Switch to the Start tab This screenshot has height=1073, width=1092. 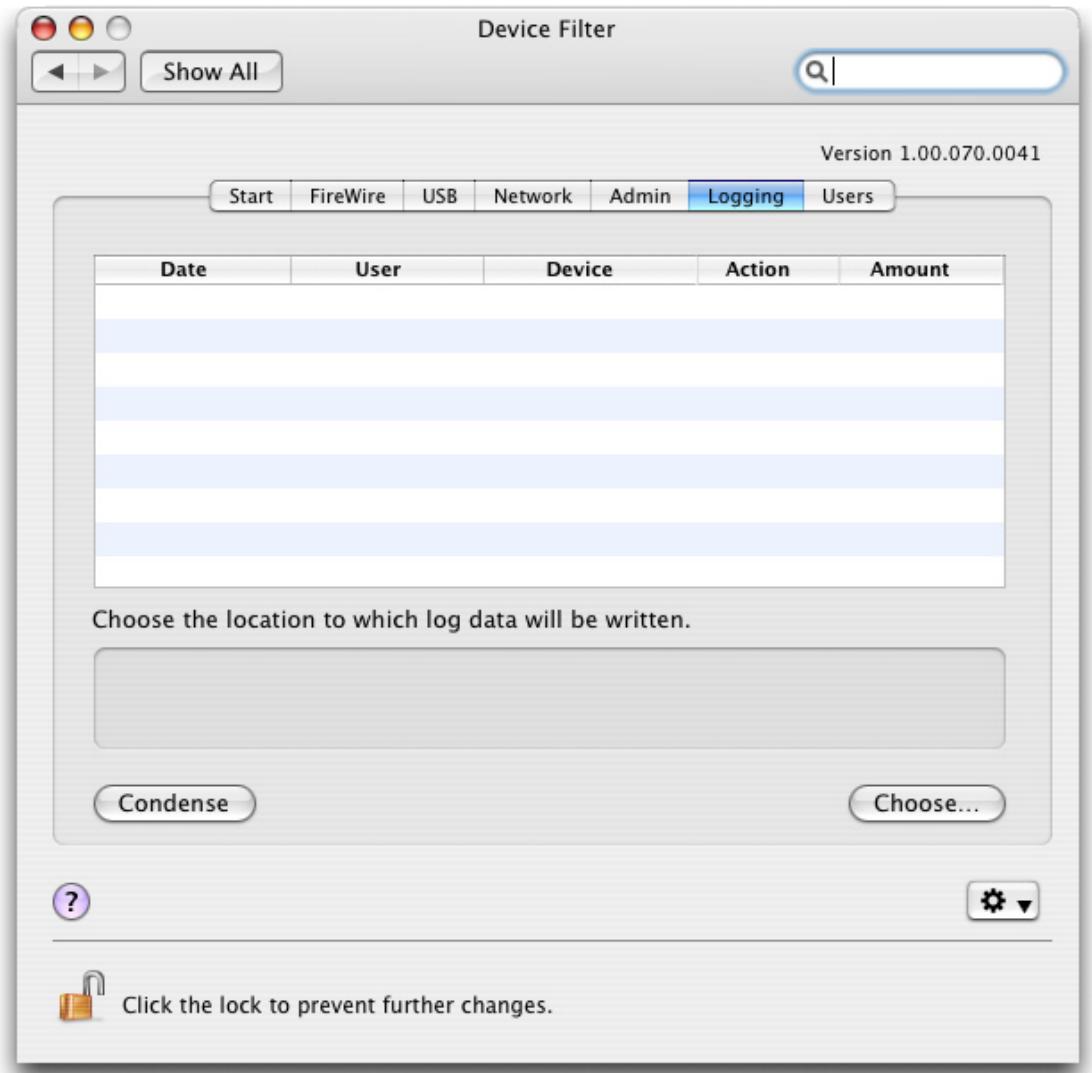pyautogui.click(x=251, y=196)
